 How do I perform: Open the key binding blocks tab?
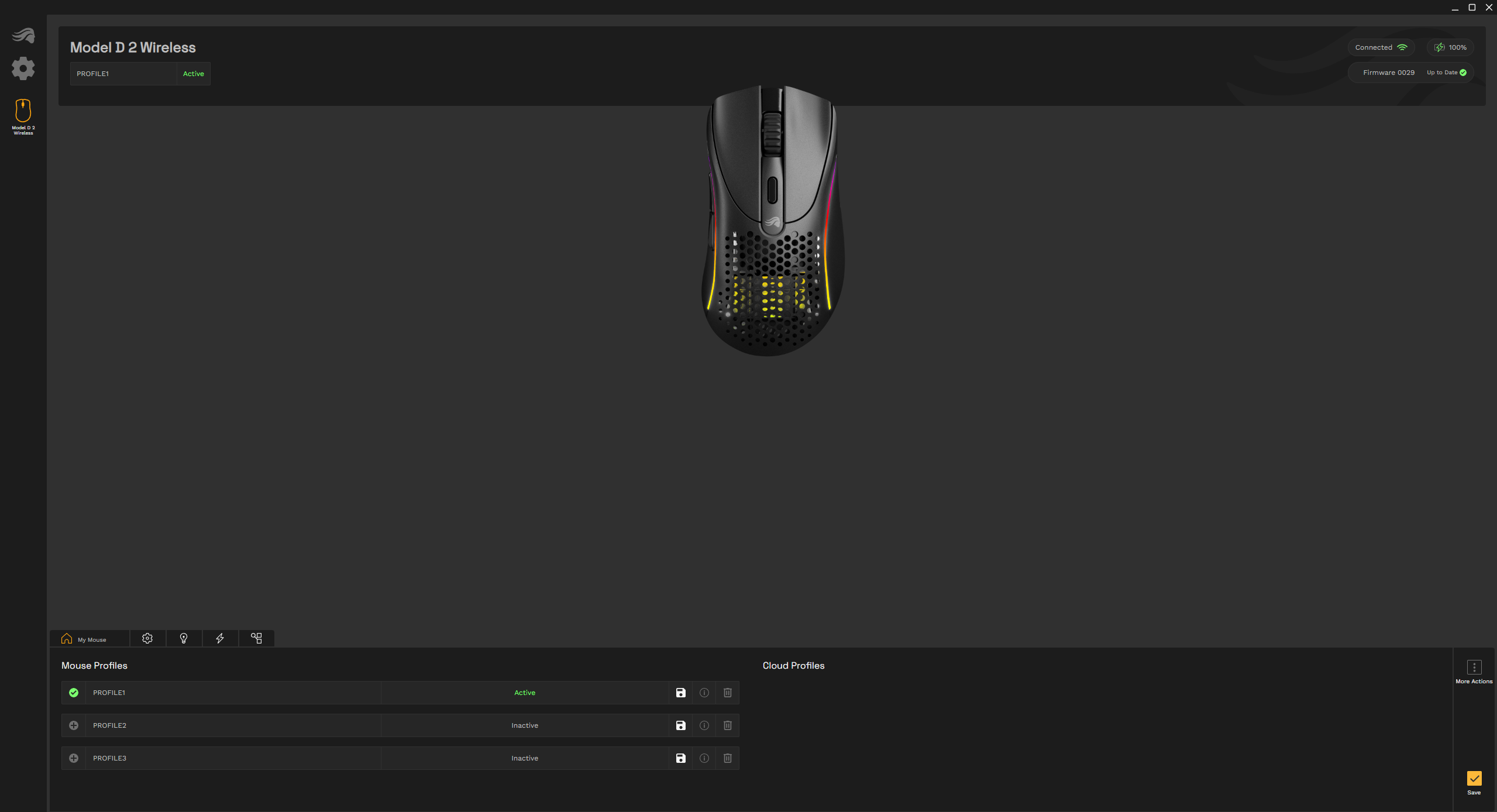pos(256,638)
